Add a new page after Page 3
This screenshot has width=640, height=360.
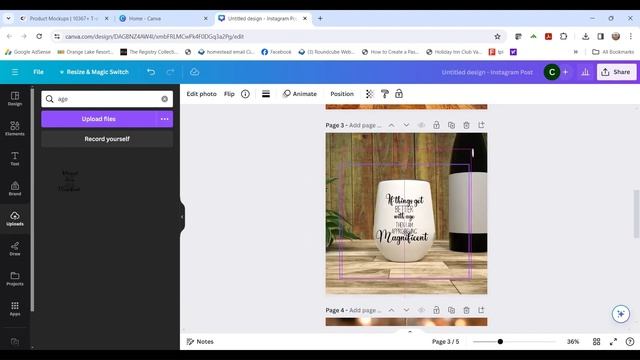[481, 125]
